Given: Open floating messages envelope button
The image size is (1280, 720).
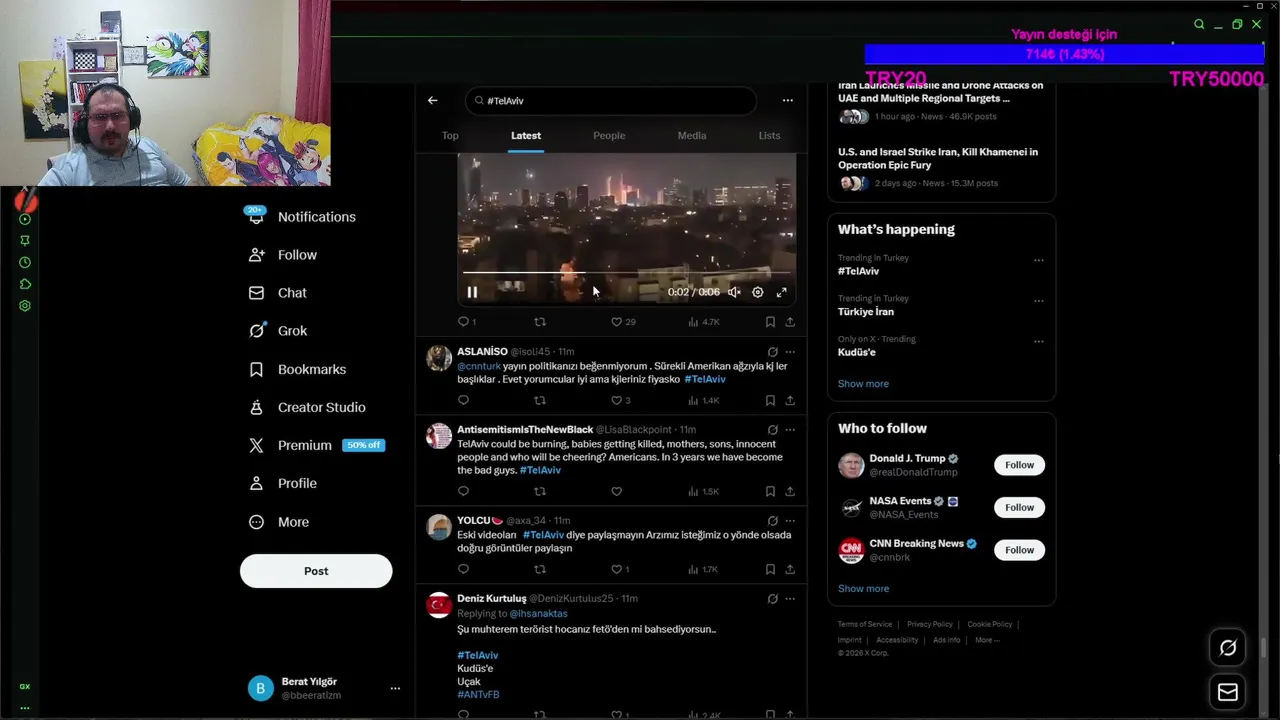Looking at the screenshot, I should [x=1228, y=692].
